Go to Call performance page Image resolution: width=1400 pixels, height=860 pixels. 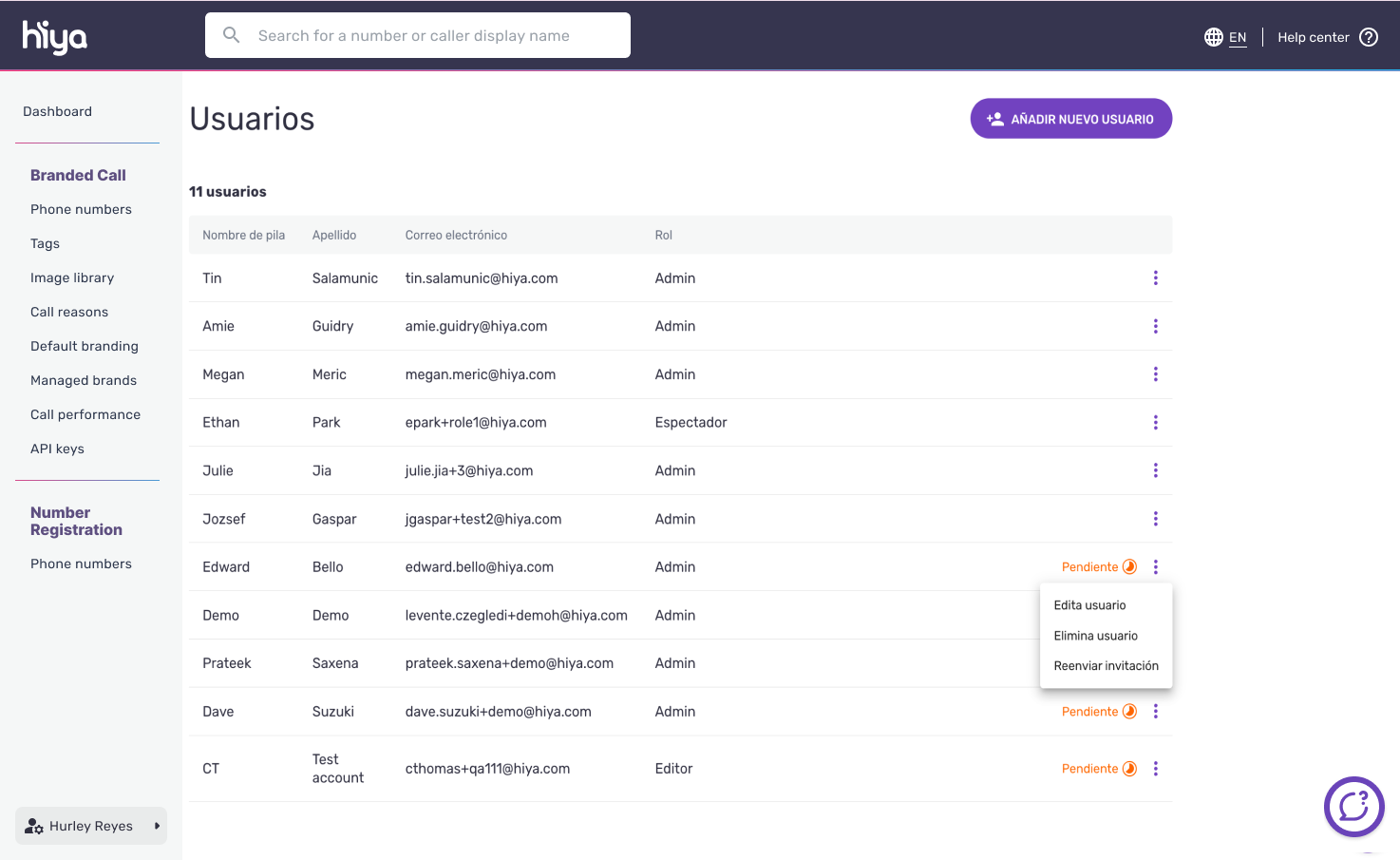[85, 414]
